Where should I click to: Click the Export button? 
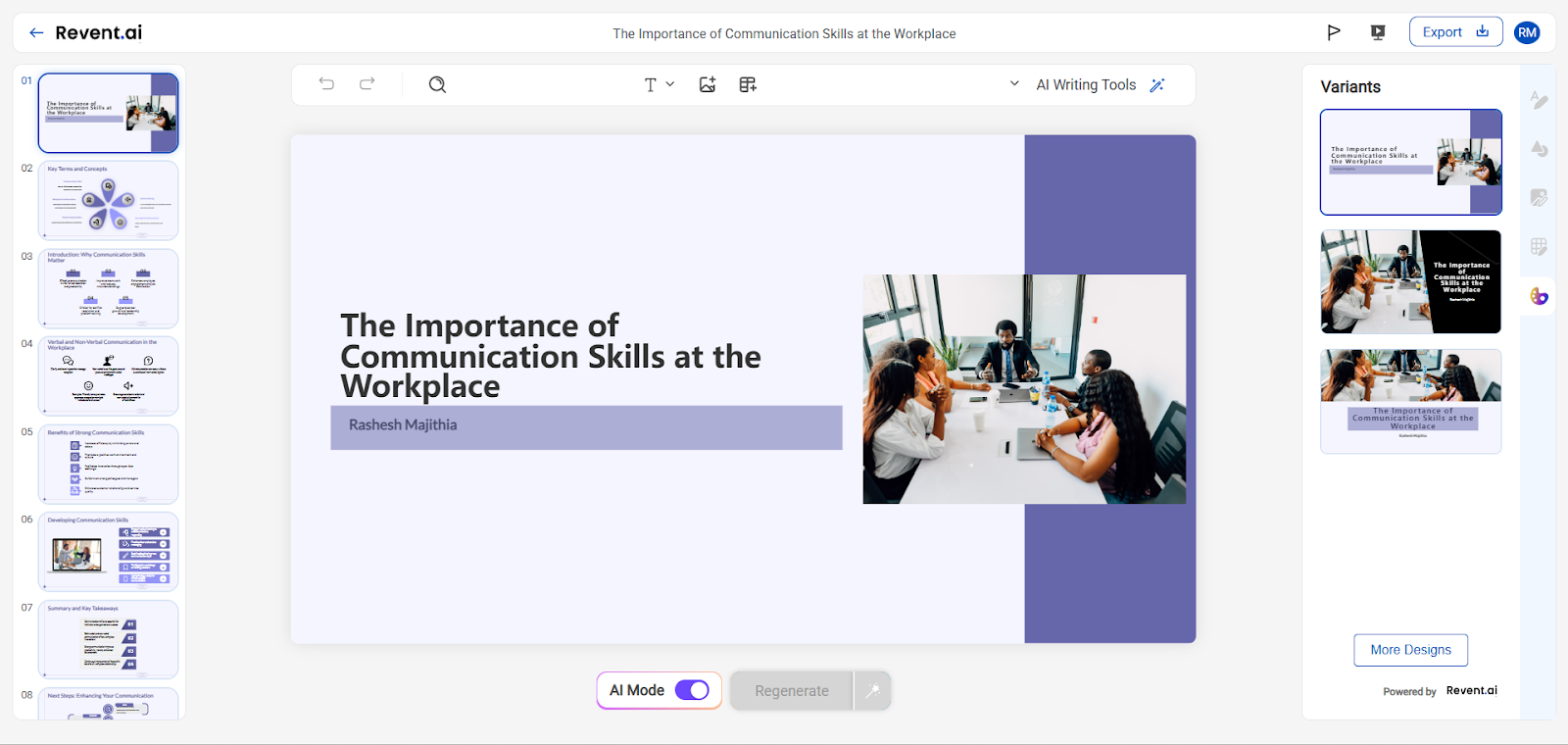coord(1455,32)
